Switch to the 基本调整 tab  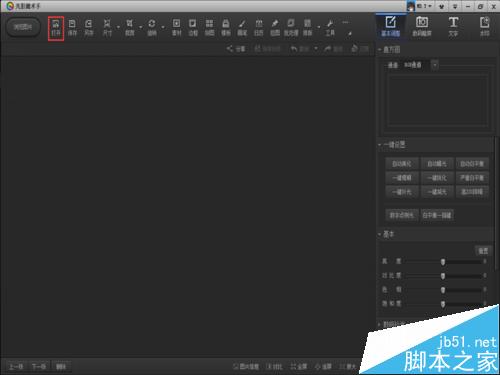click(391, 27)
